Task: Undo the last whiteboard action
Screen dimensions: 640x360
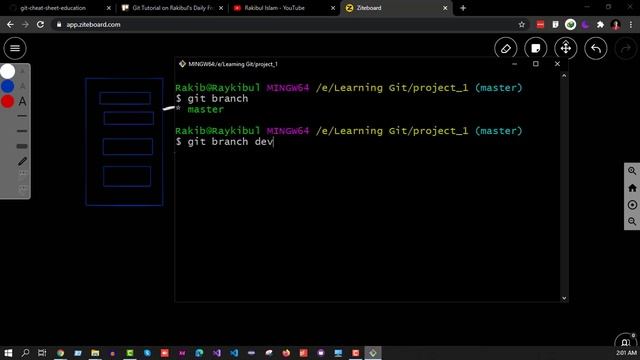Action: [596, 49]
